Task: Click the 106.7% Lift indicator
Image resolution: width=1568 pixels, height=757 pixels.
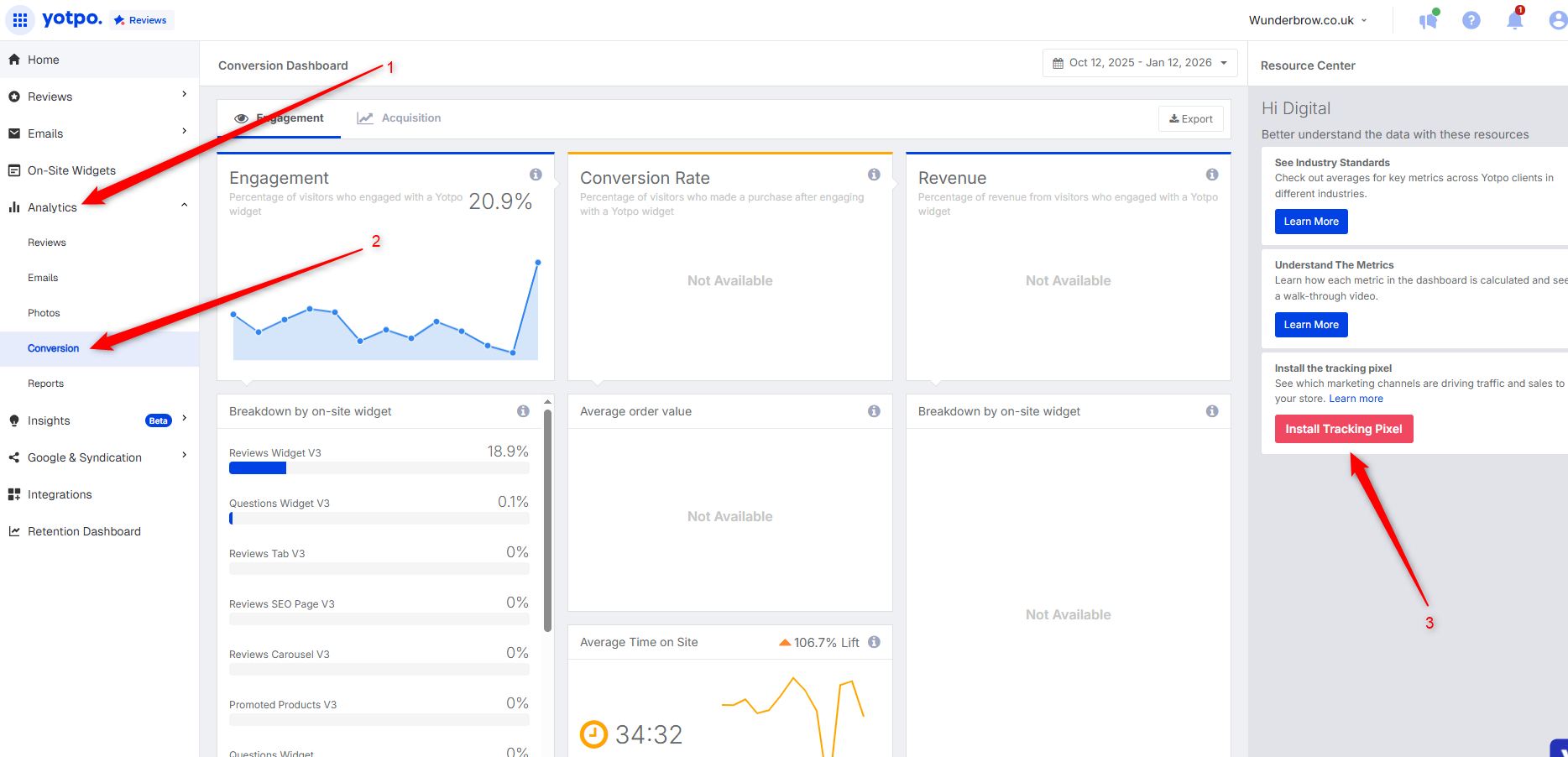Action: click(x=818, y=643)
